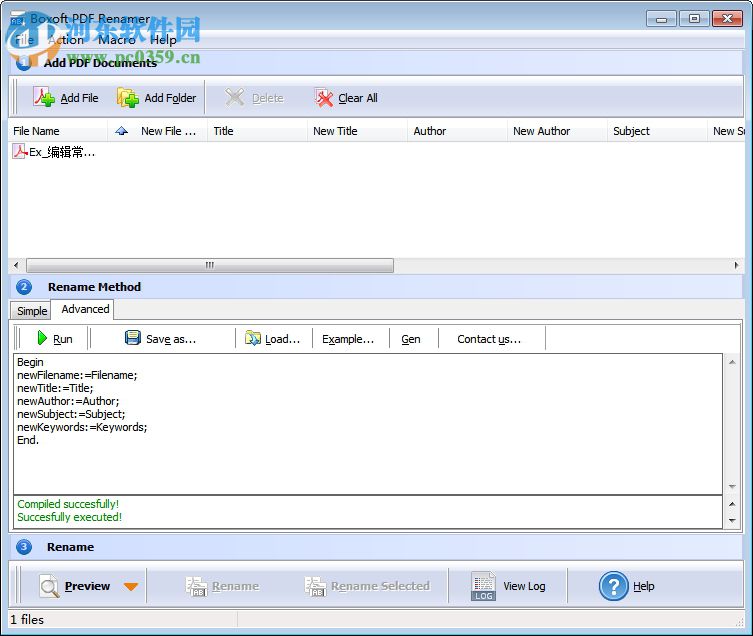The height and width of the screenshot is (636, 753).
Task: Click the Title column header
Action: pyautogui.click(x=257, y=131)
